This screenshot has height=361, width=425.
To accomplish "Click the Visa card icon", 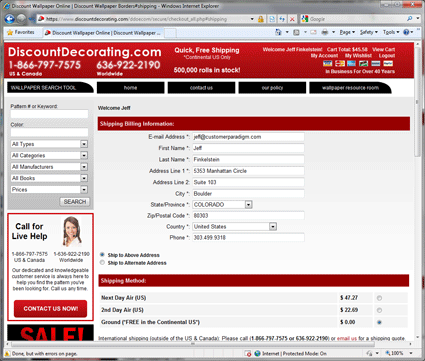I will (x=328, y=63).
